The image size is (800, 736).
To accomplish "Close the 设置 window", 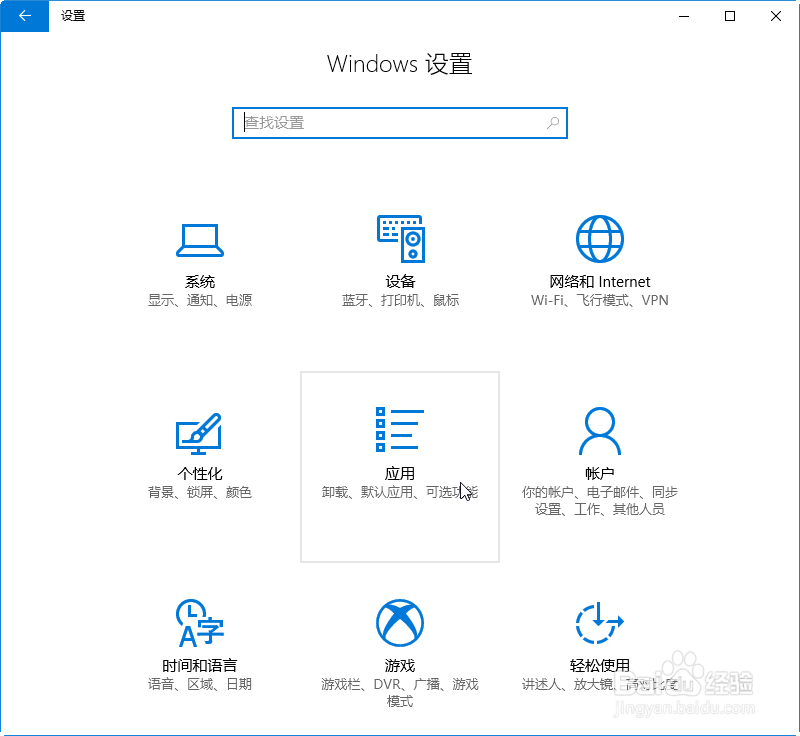I will tap(776, 16).
